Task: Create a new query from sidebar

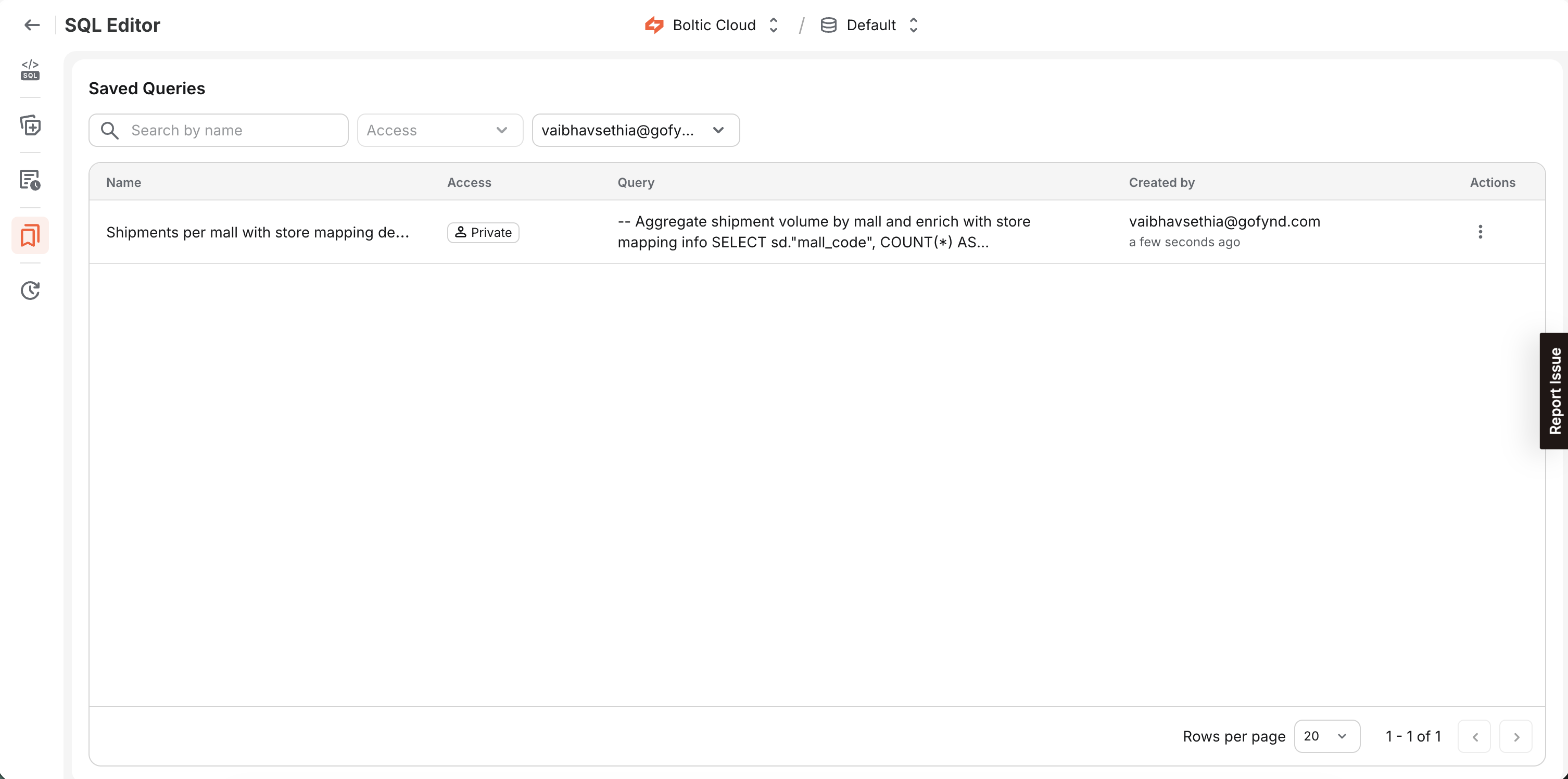Action: coord(30,125)
